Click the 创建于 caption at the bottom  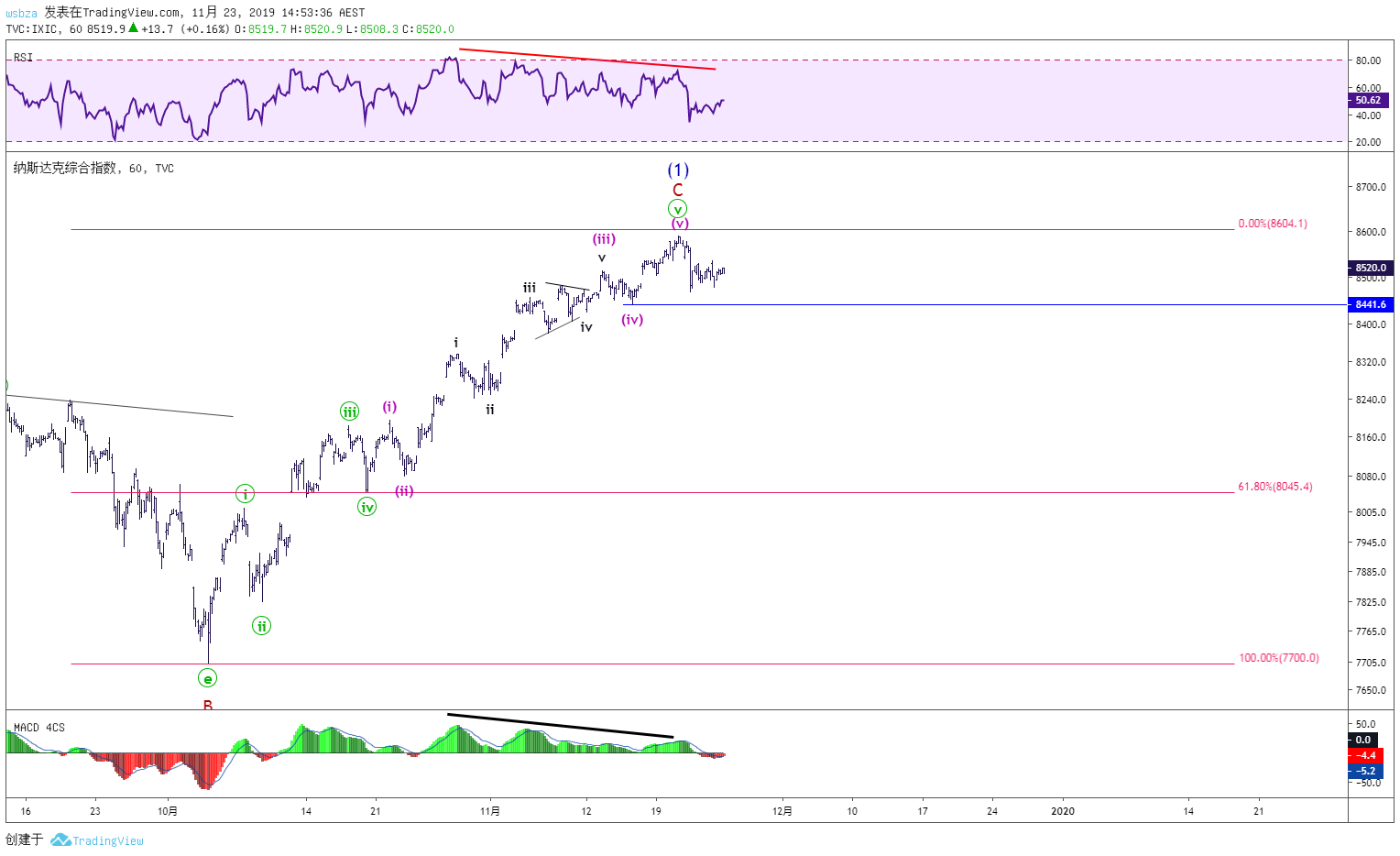pos(25,840)
